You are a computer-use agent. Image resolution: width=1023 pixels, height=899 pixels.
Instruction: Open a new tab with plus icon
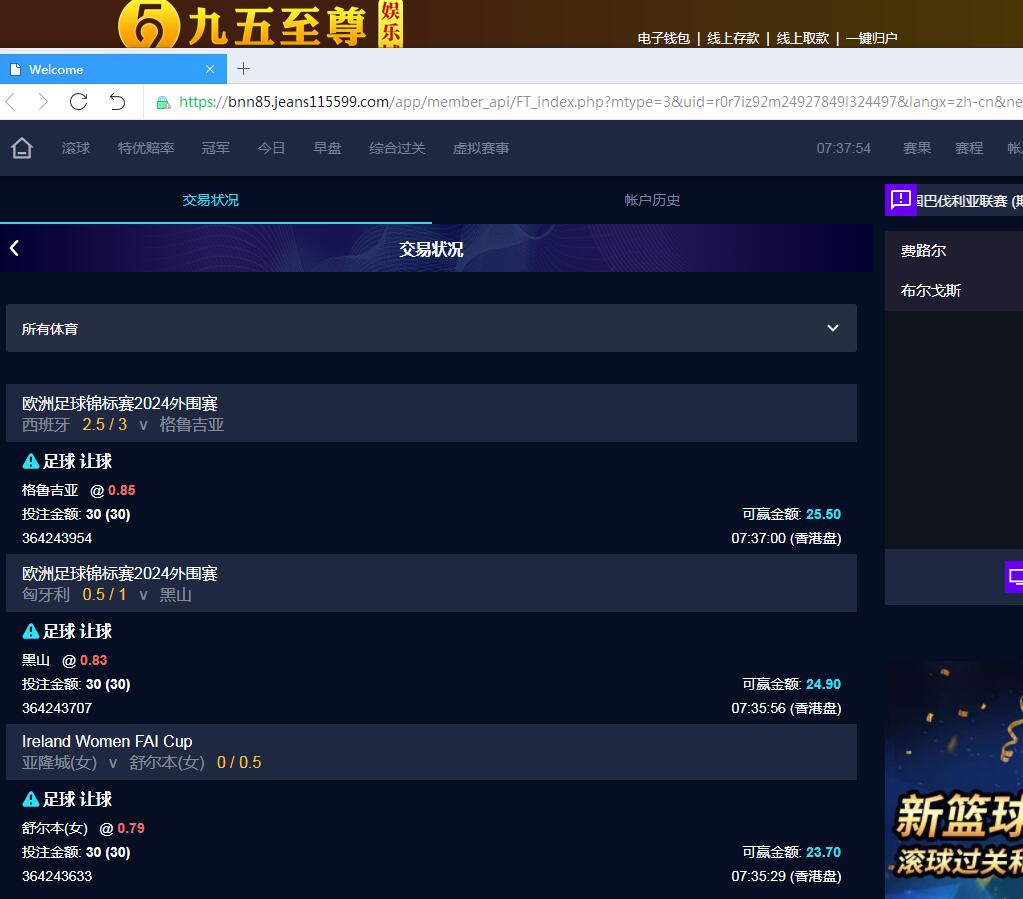243,69
